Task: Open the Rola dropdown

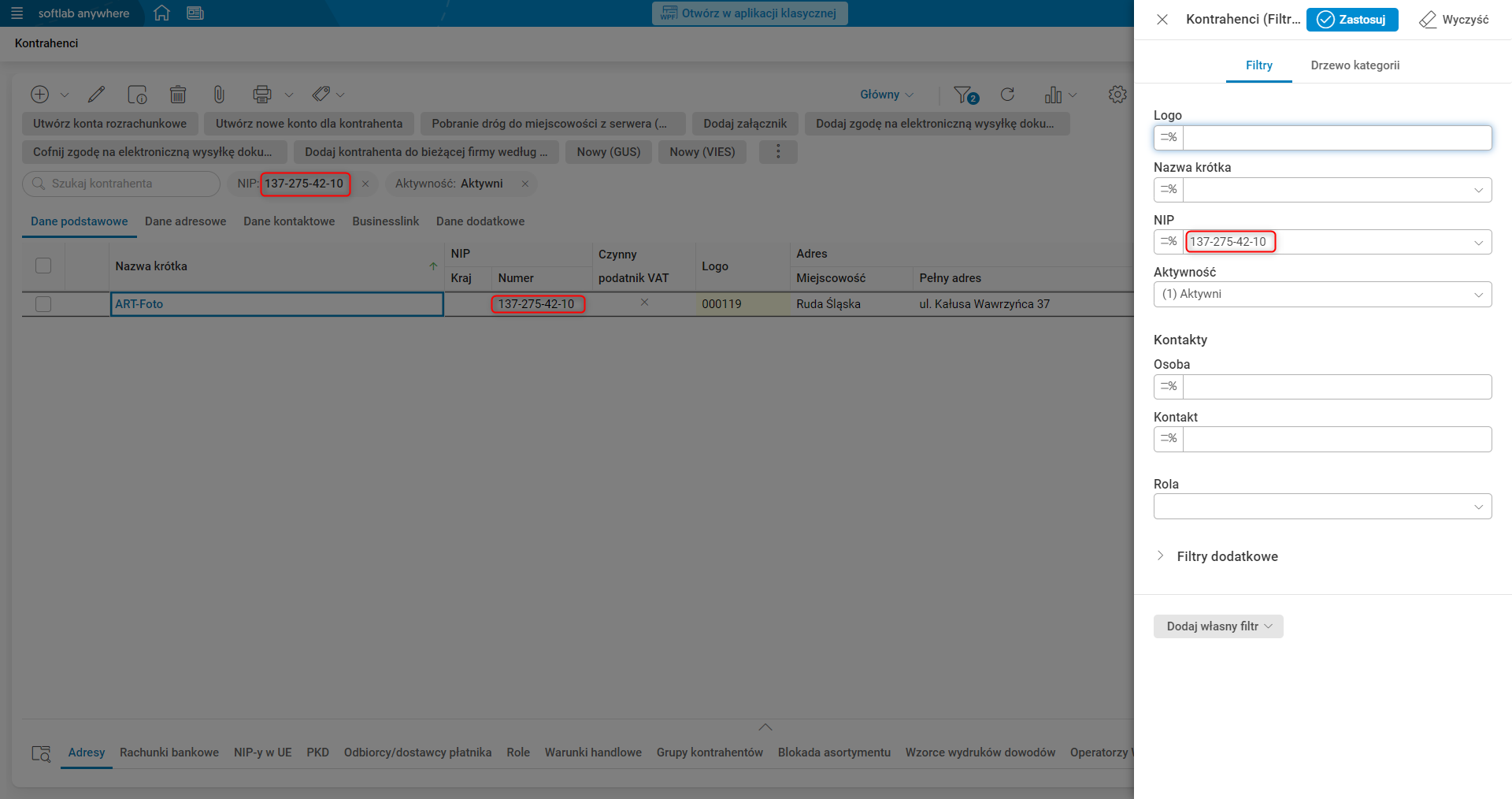Action: (x=1323, y=507)
